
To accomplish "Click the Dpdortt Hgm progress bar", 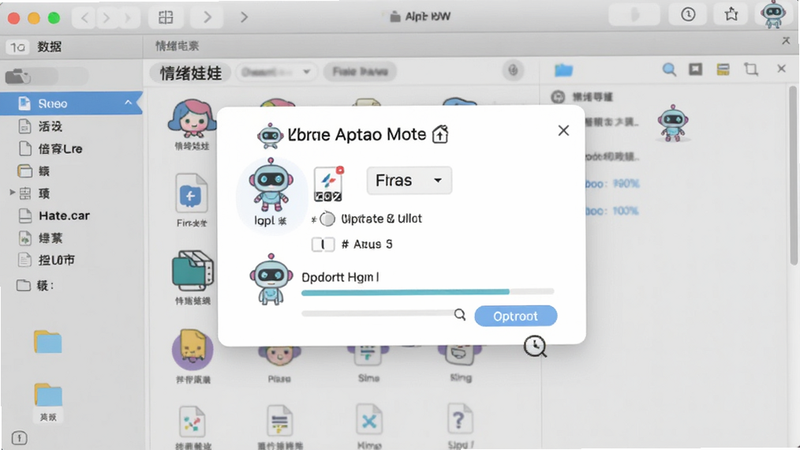I will [428, 292].
